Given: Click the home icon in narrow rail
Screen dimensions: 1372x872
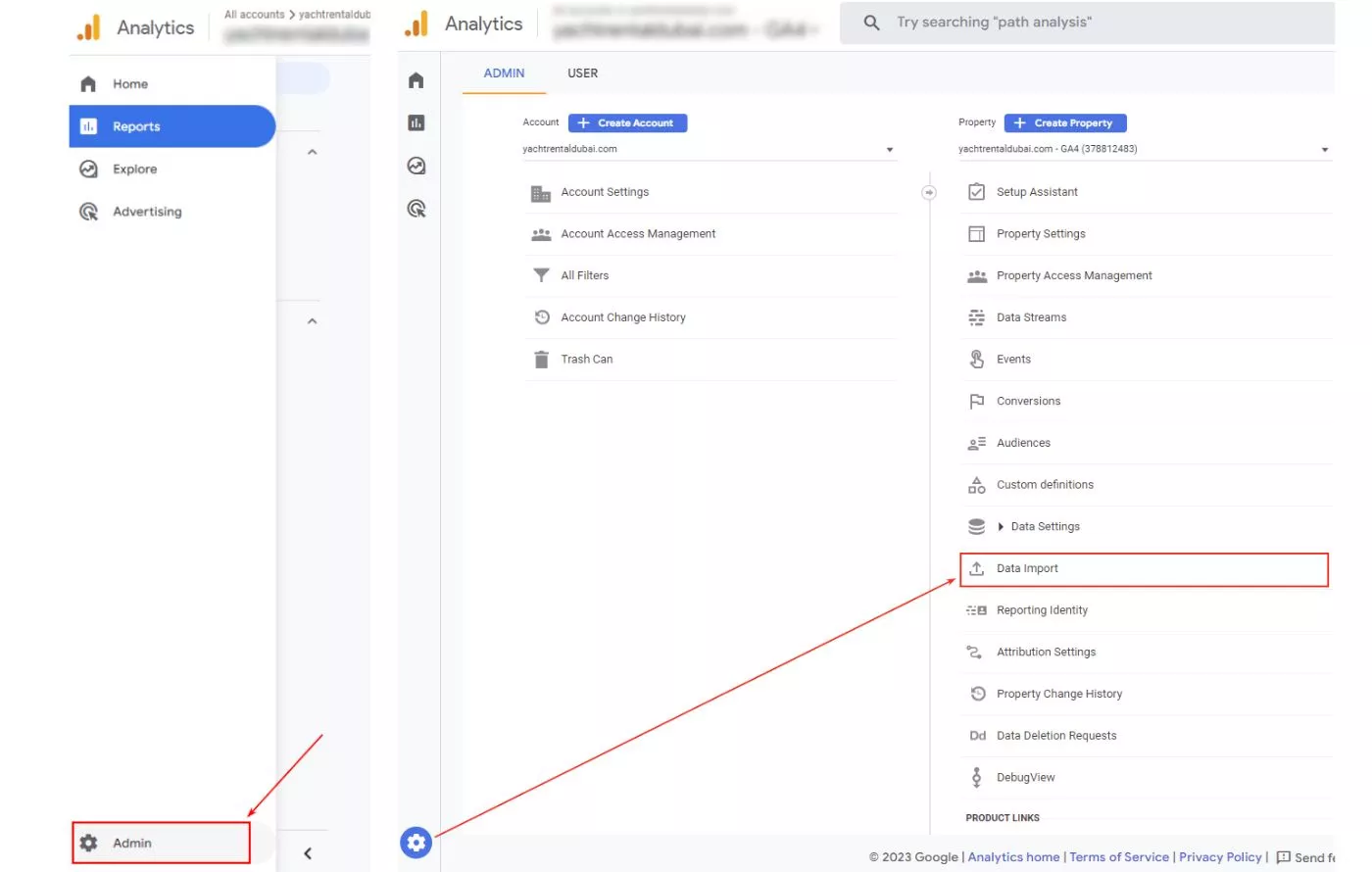Looking at the screenshot, I should click(416, 80).
